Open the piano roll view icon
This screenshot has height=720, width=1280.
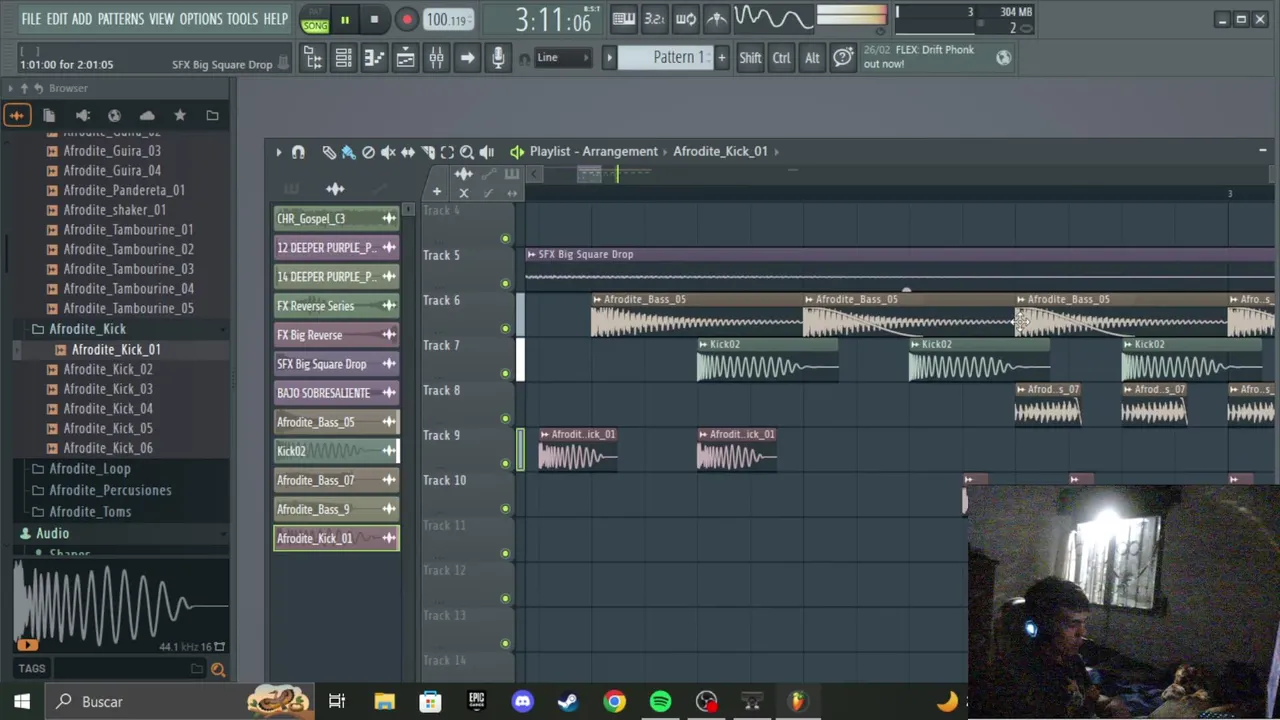374,58
